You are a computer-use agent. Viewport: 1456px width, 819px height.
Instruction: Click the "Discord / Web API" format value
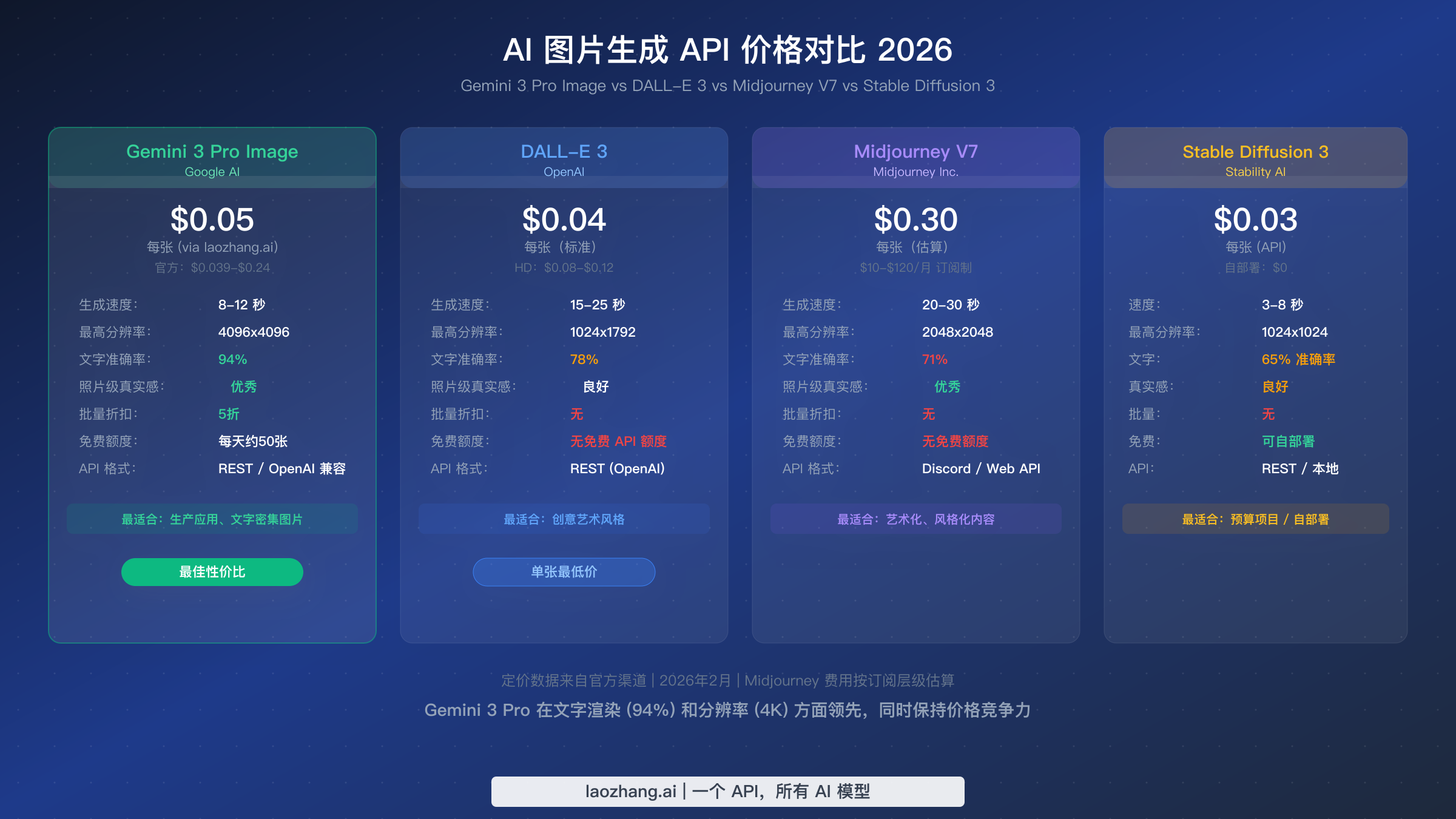[x=980, y=468]
